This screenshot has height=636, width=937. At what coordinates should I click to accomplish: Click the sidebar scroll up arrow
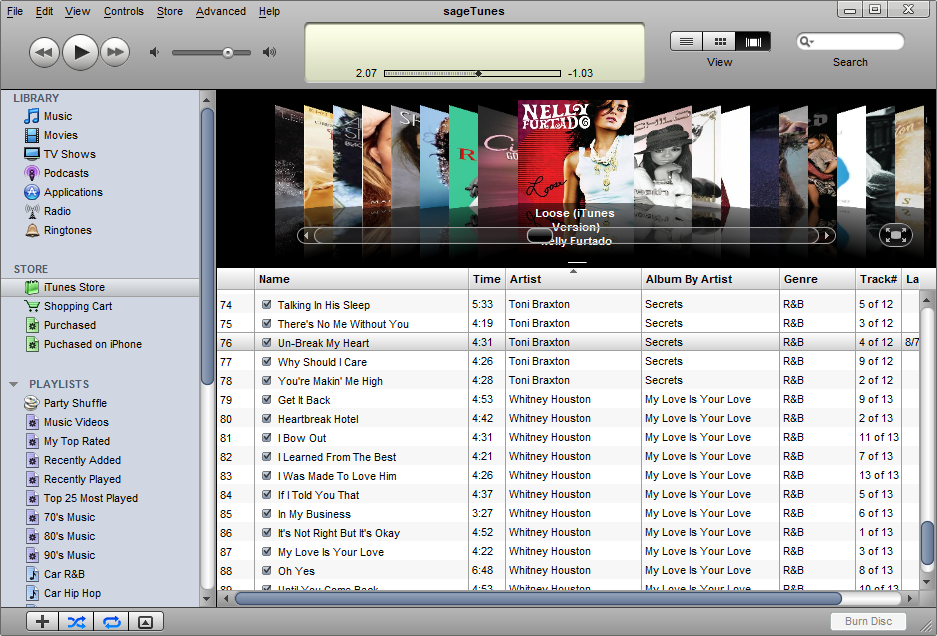tap(207, 100)
